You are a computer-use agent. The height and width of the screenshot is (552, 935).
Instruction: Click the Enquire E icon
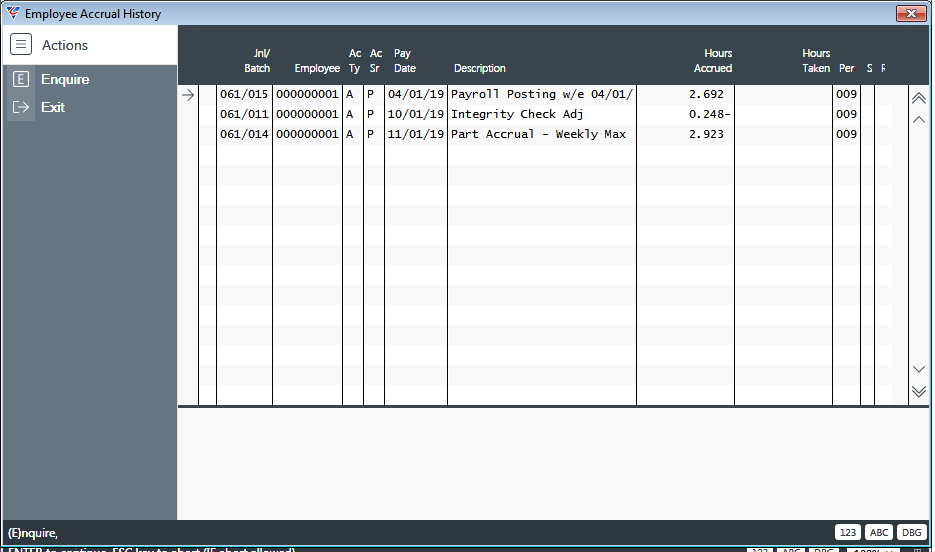click(x=21, y=79)
